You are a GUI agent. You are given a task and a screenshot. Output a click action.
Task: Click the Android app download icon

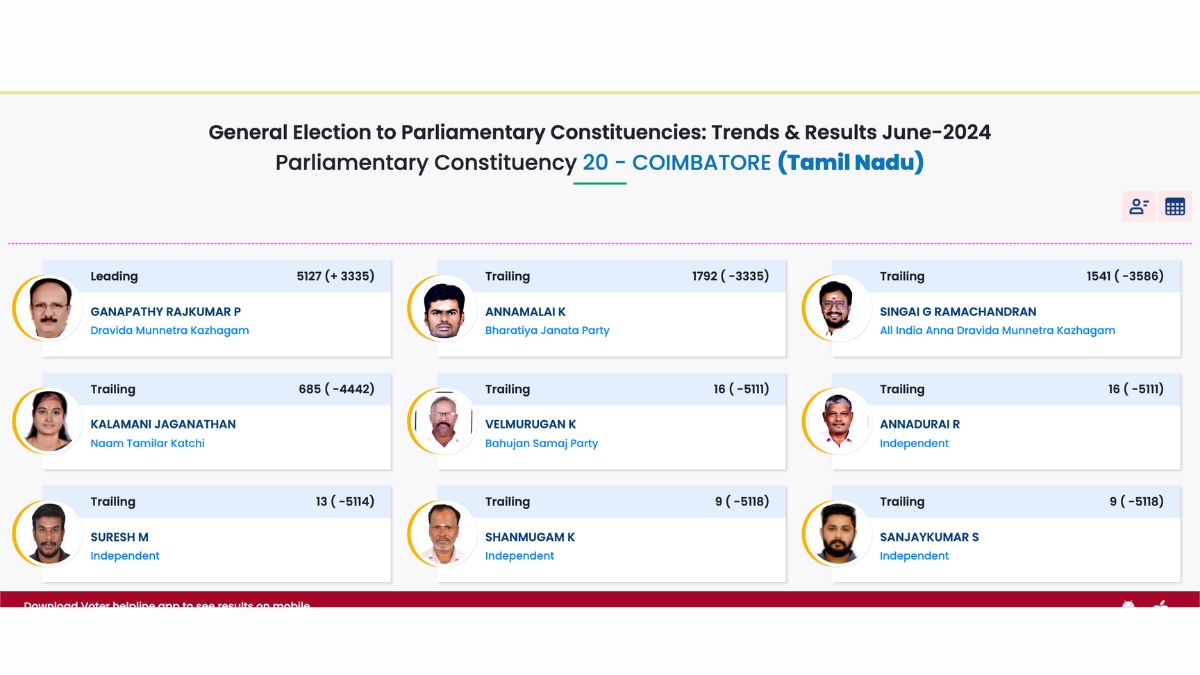[1128, 604]
